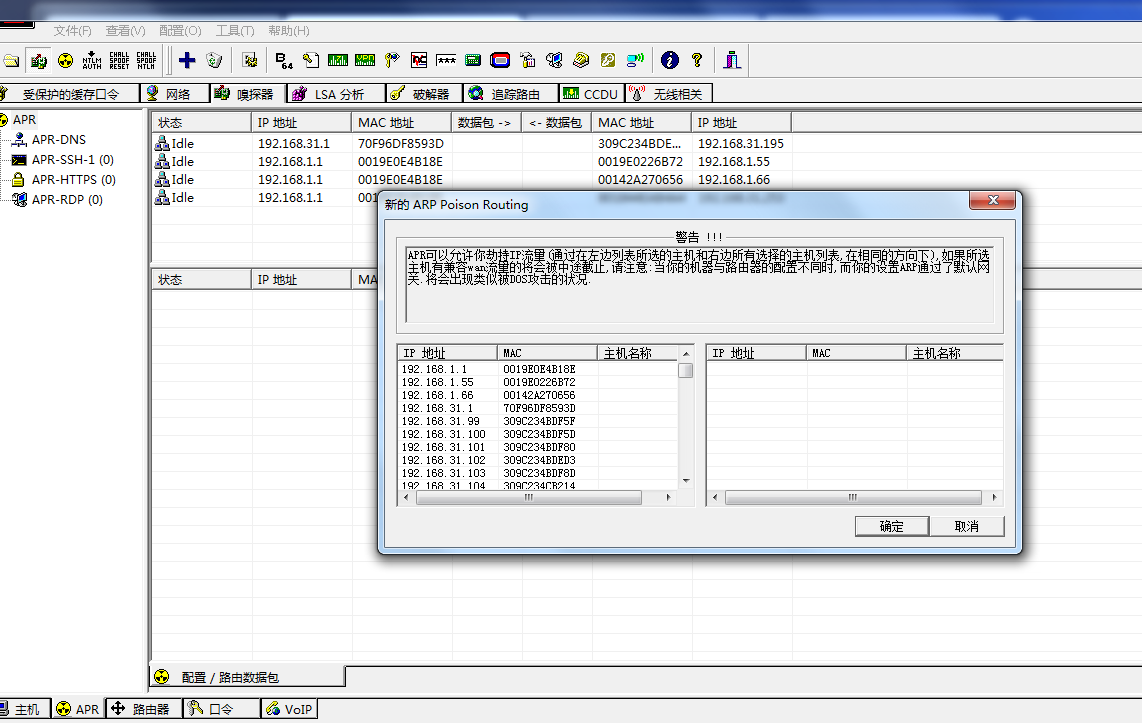The image size is (1142, 723).
Task: Click the Start/Stop Sniffer network card icon
Action: coord(39,60)
